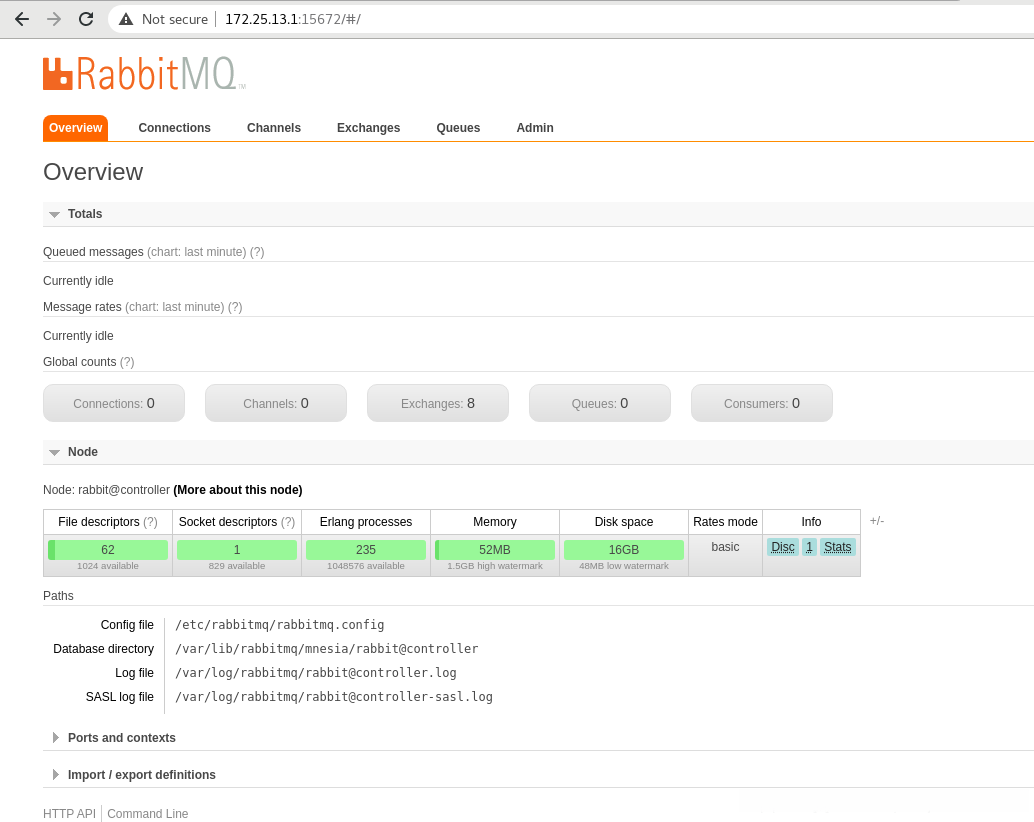Screen dimensions: 1034x822
Task: Open the Command Line link
Action: pyautogui.click(x=148, y=813)
